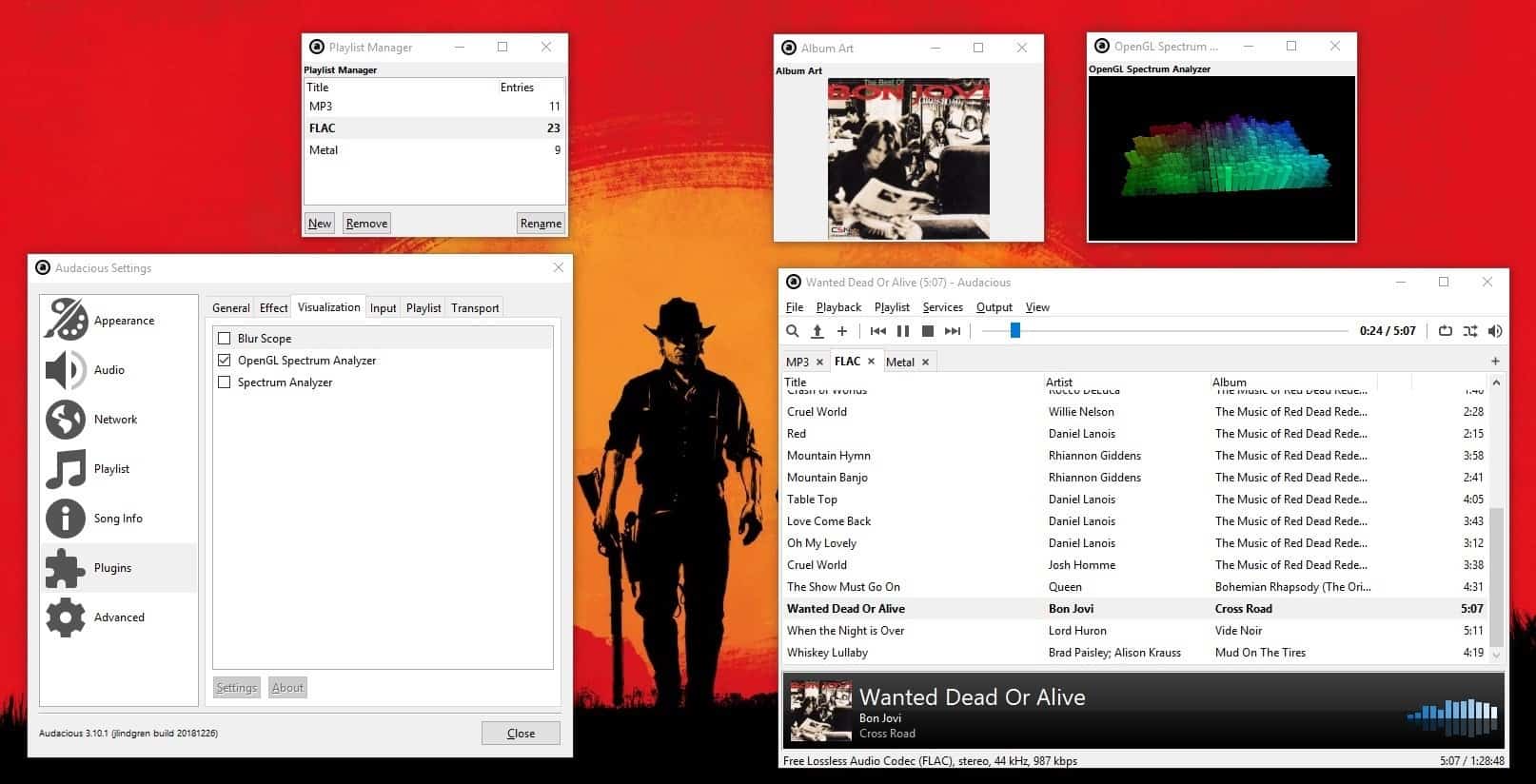Toggle the repeat icon
The image size is (1536, 784).
click(1445, 331)
